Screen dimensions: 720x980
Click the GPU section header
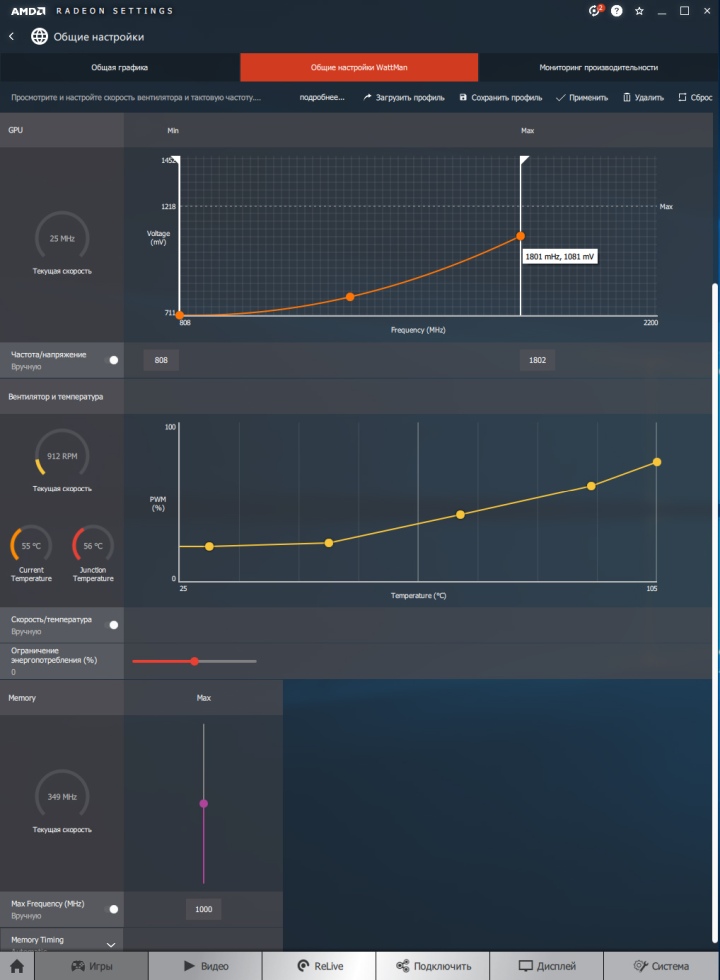[61, 130]
